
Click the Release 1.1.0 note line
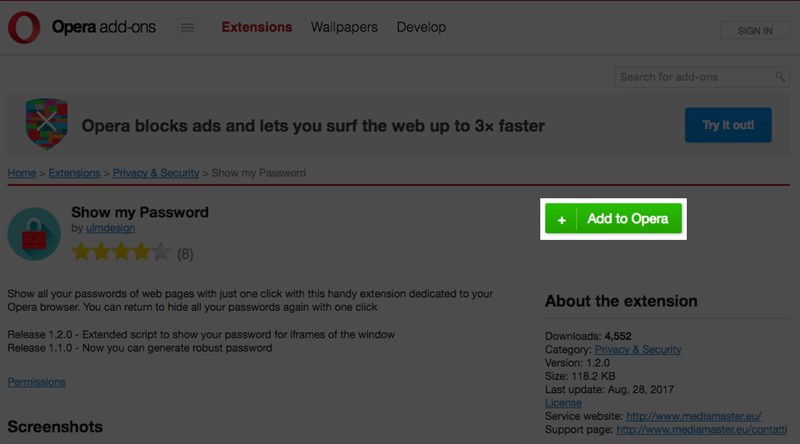click(140, 348)
